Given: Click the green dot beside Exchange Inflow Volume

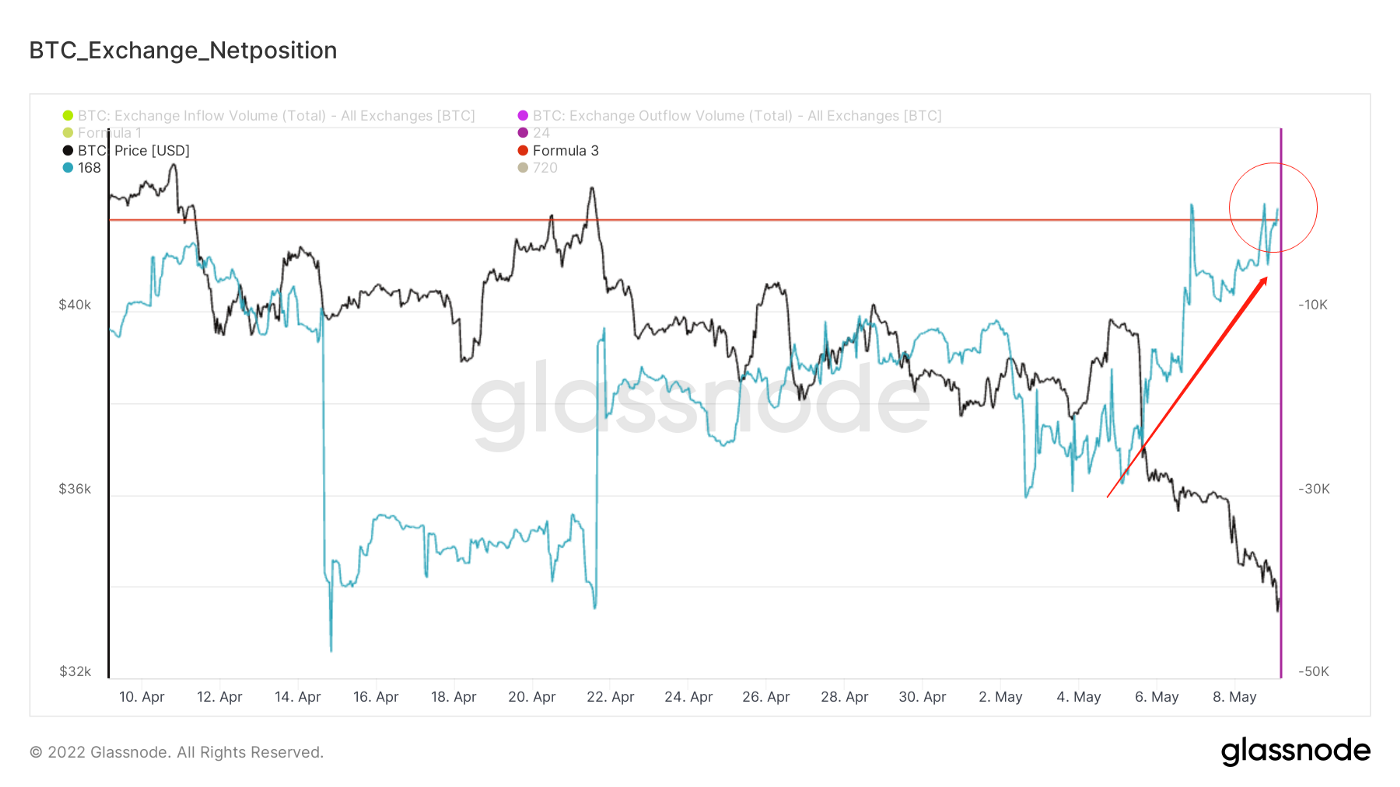Looking at the screenshot, I should (68, 116).
